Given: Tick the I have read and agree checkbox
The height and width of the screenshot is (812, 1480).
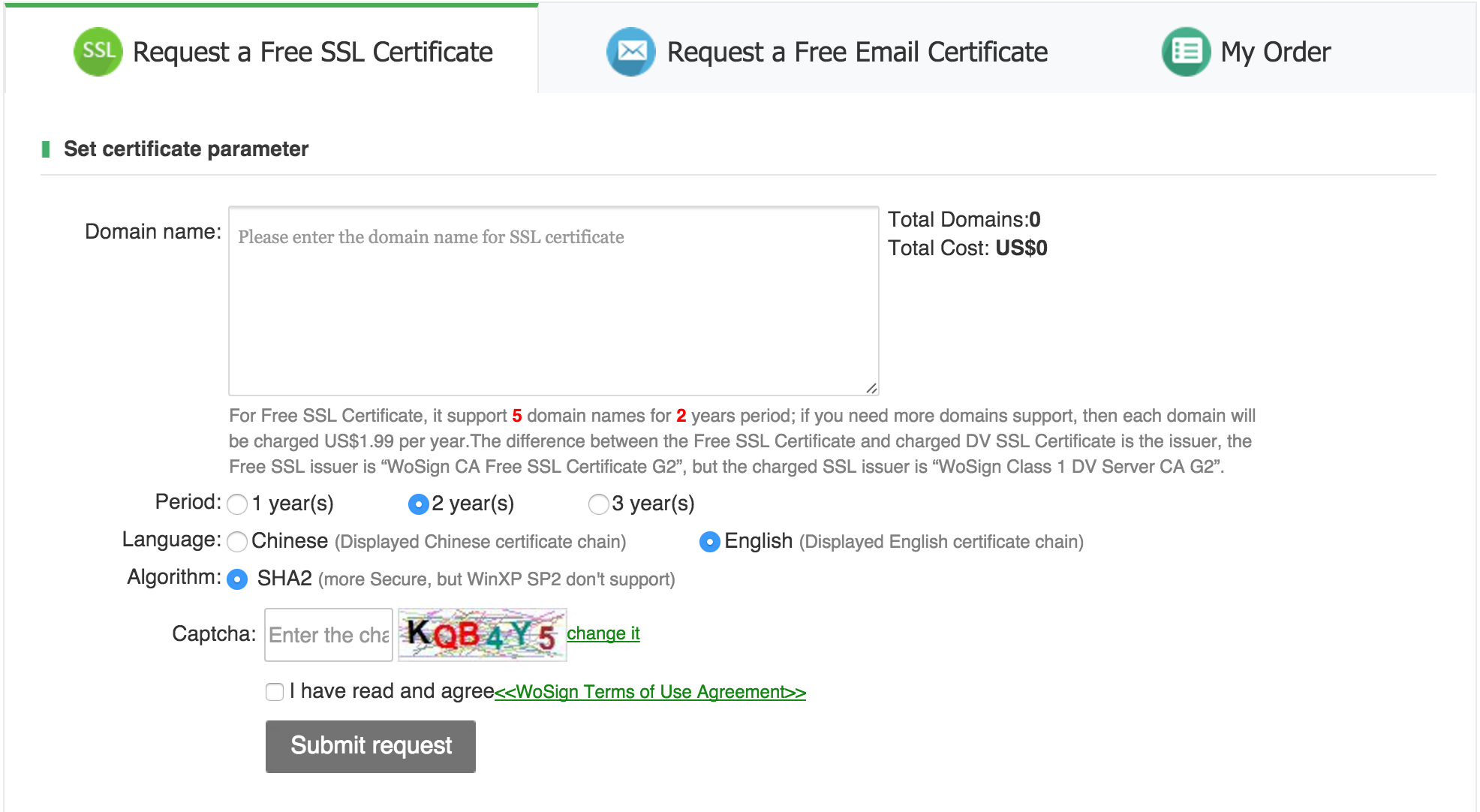Looking at the screenshot, I should click(x=275, y=692).
